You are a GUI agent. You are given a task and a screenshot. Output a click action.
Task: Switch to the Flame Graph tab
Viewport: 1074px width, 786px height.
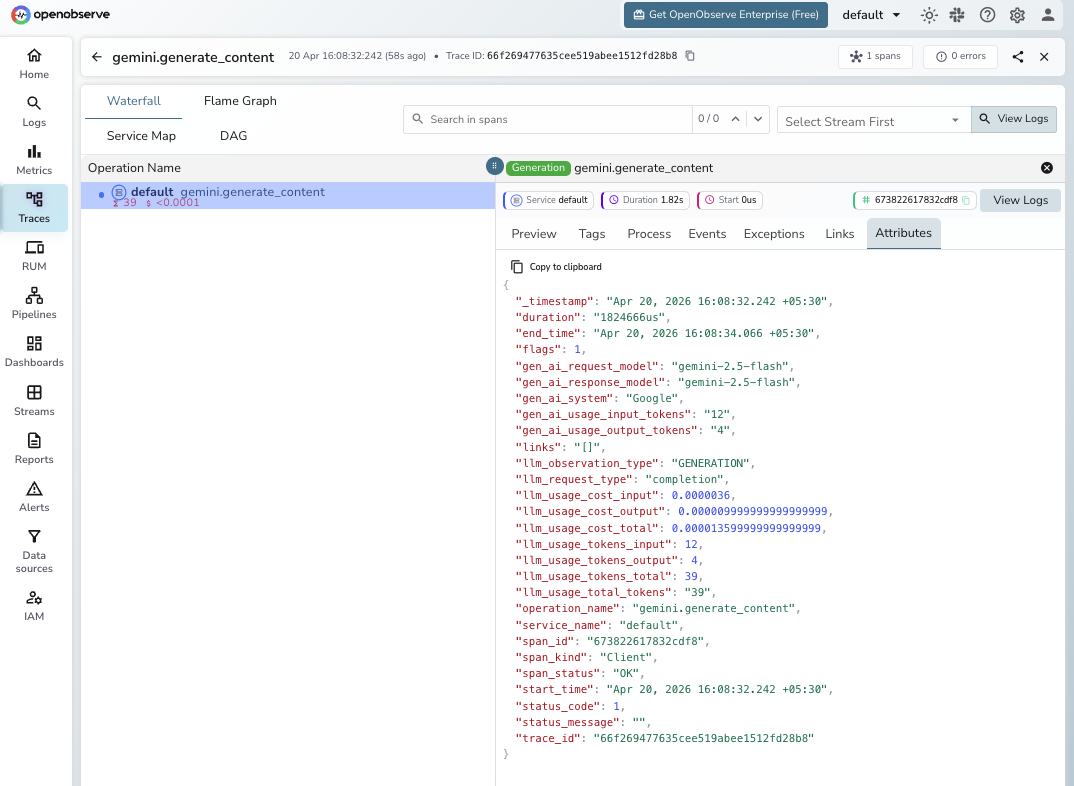pos(239,100)
